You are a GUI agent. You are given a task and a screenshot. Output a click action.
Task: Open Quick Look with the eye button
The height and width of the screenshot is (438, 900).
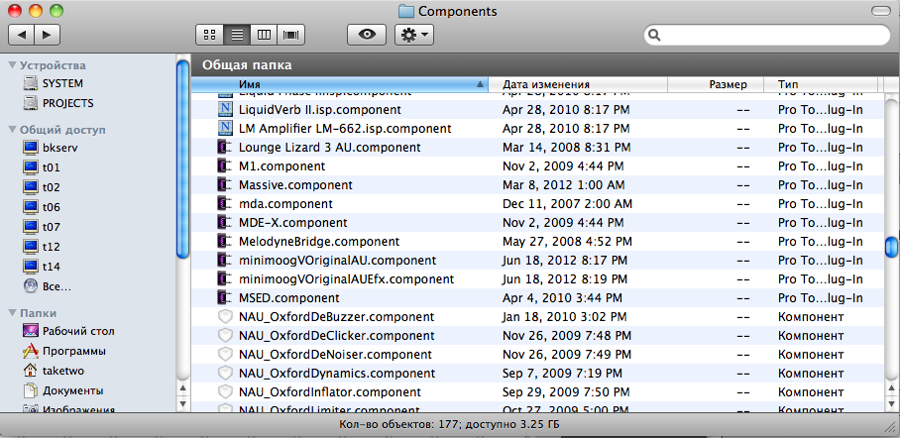pos(367,35)
